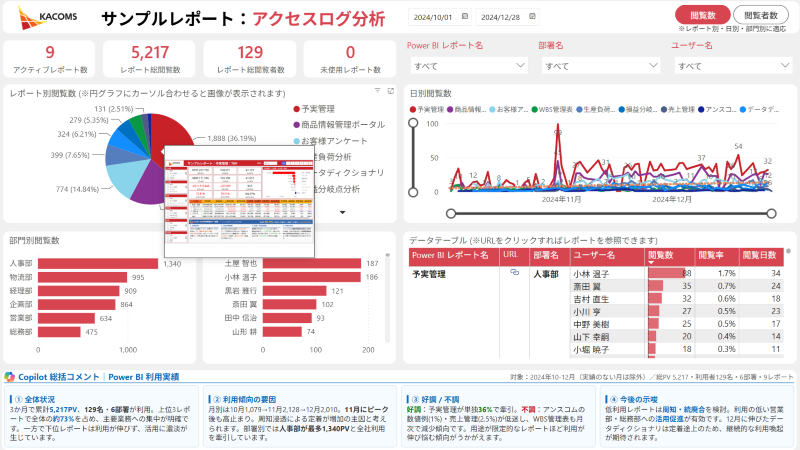Click 山下 幸嗣 row in the data table
800x450 pixels.
click(677, 337)
